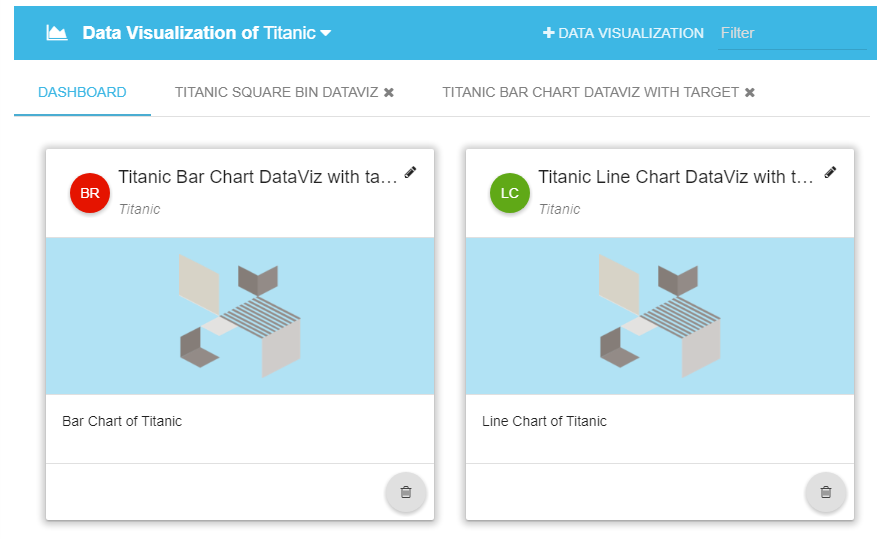Click the Titanic Bar Chart DataViz title
The width and height of the screenshot is (886, 539).
pos(258,177)
